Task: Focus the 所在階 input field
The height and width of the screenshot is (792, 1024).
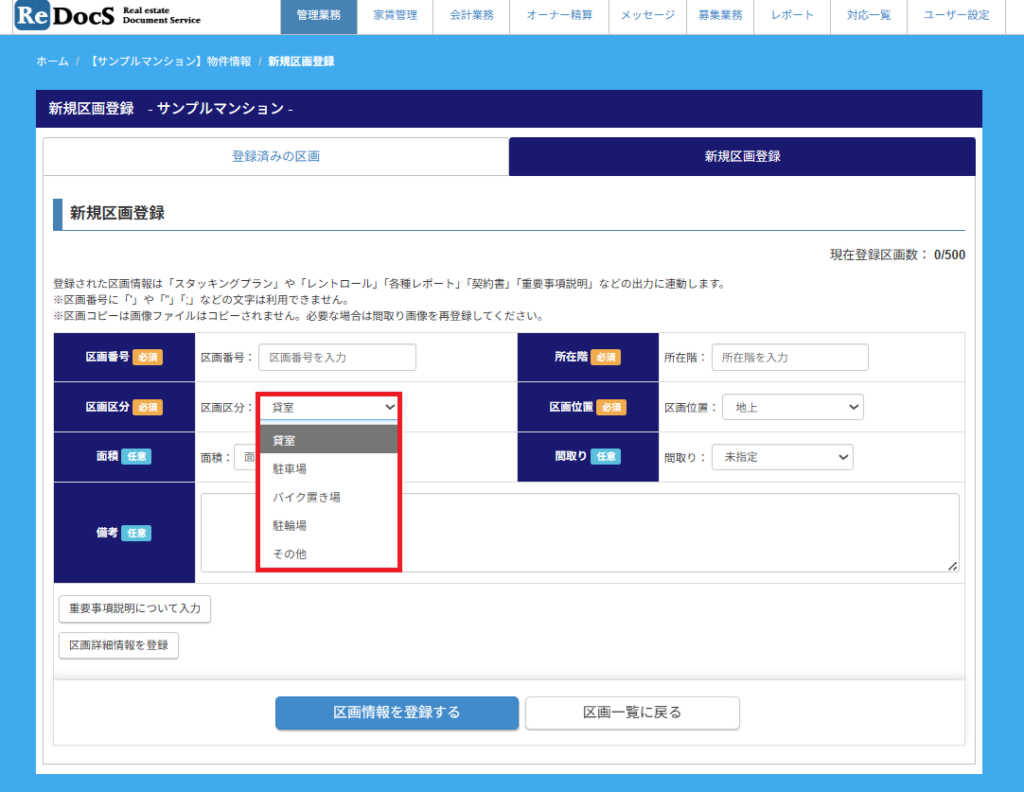Action: point(790,358)
